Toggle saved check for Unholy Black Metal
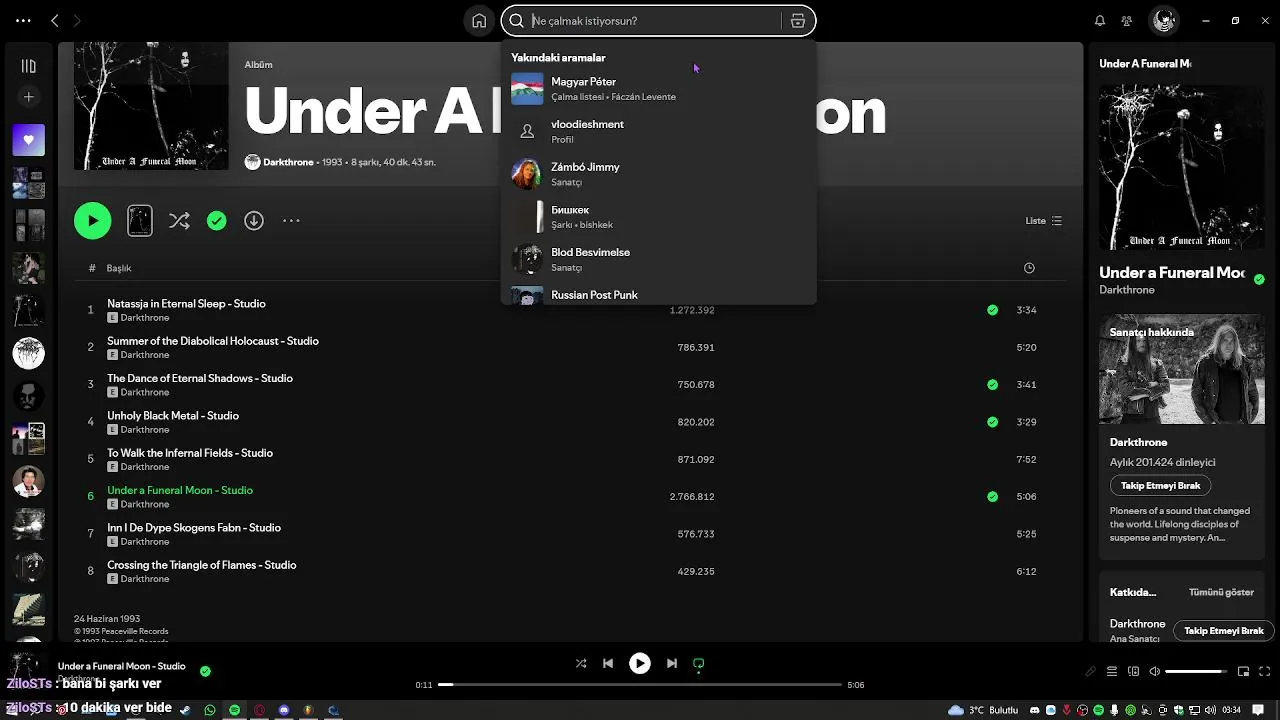1280x720 pixels. (992, 422)
